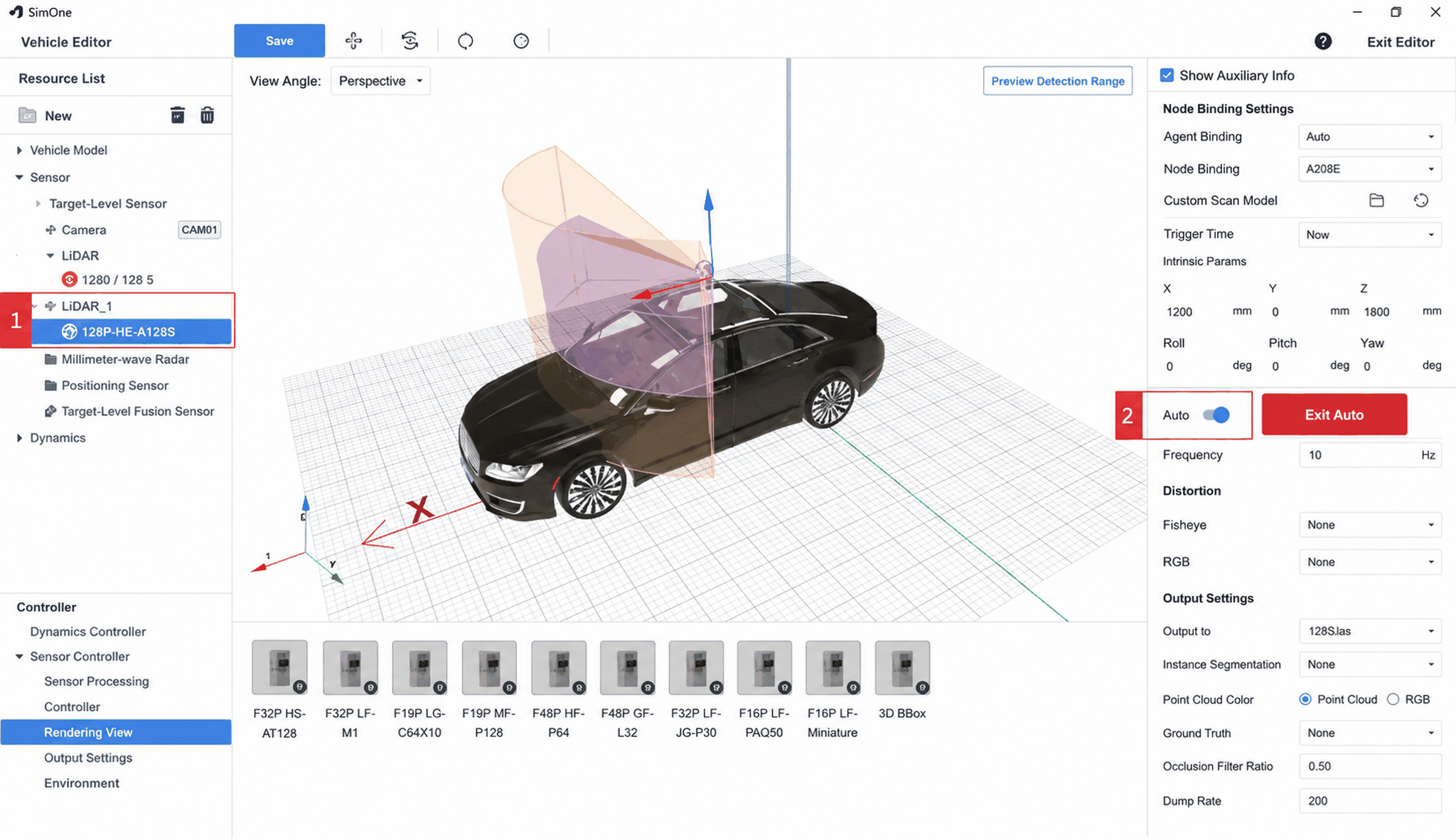
Task: Open Dynamics Controller in the Controller panel
Action: (x=87, y=632)
